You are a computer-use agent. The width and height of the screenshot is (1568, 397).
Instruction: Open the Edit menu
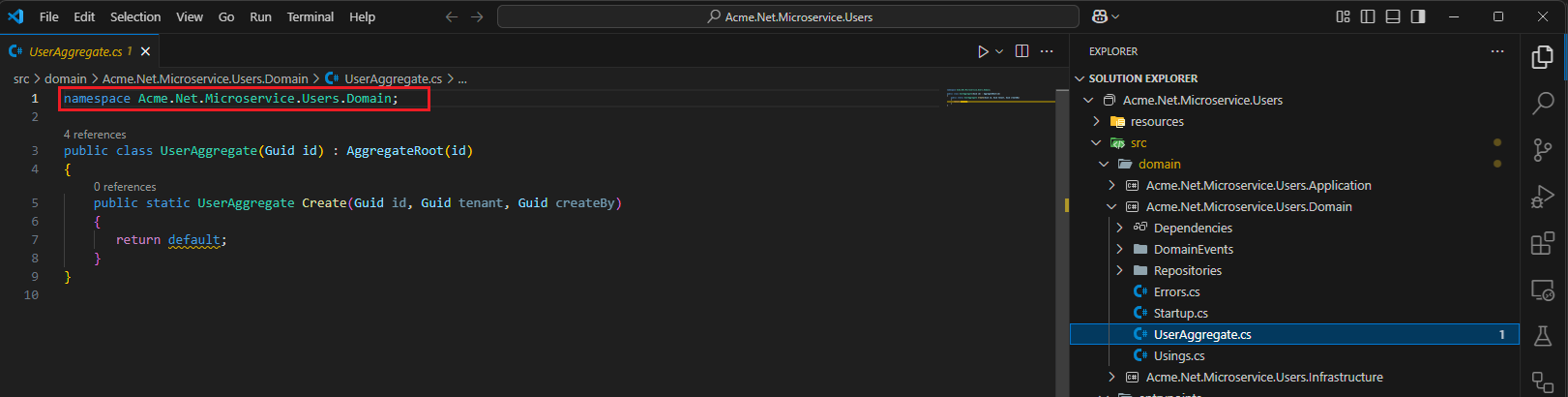tap(84, 16)
